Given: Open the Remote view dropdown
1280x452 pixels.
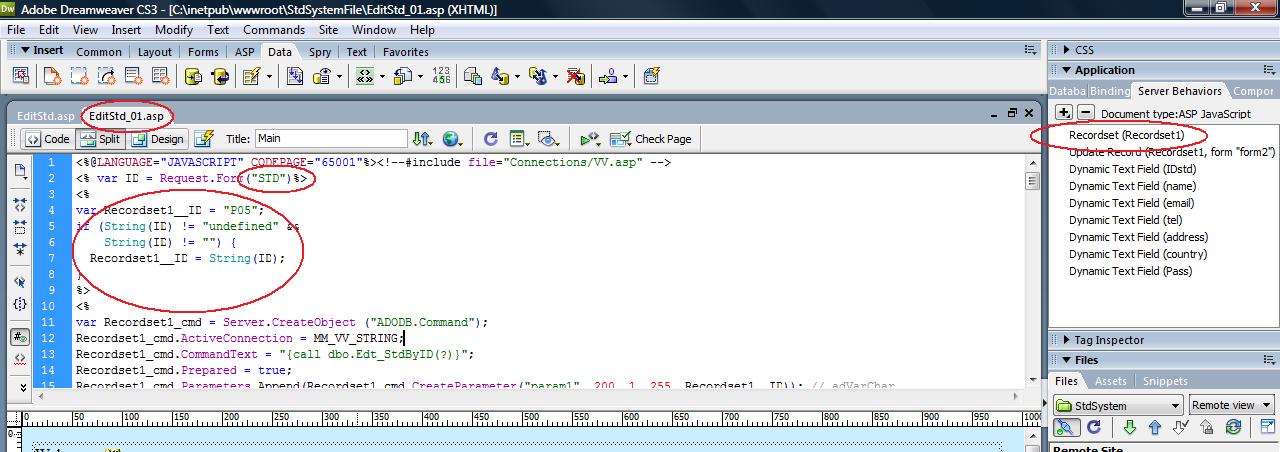Looking at the screenshot, I should pos(1231,405).
